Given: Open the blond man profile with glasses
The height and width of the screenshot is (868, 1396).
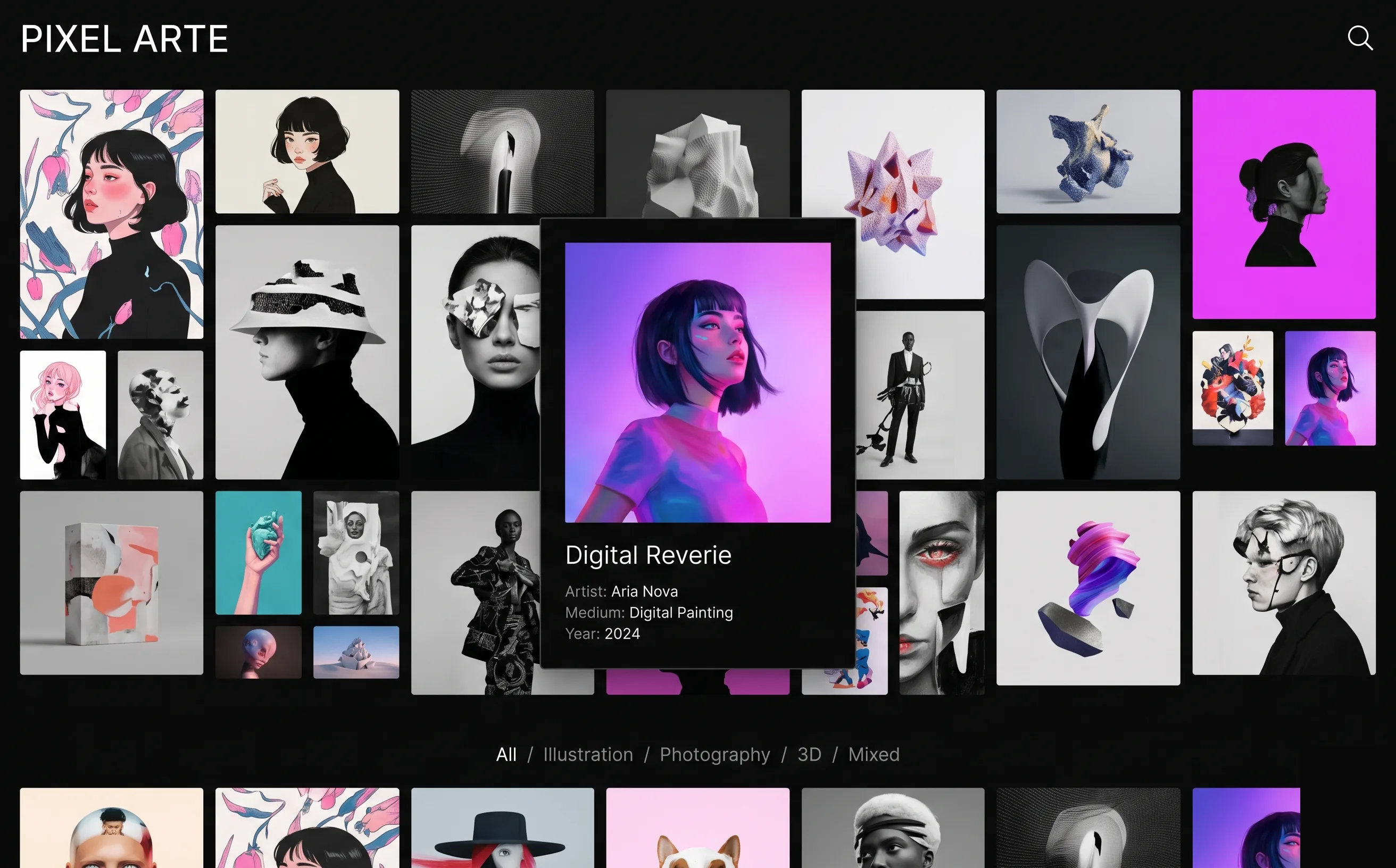Looking at the screenshot, I should (x=1284, y=583).
